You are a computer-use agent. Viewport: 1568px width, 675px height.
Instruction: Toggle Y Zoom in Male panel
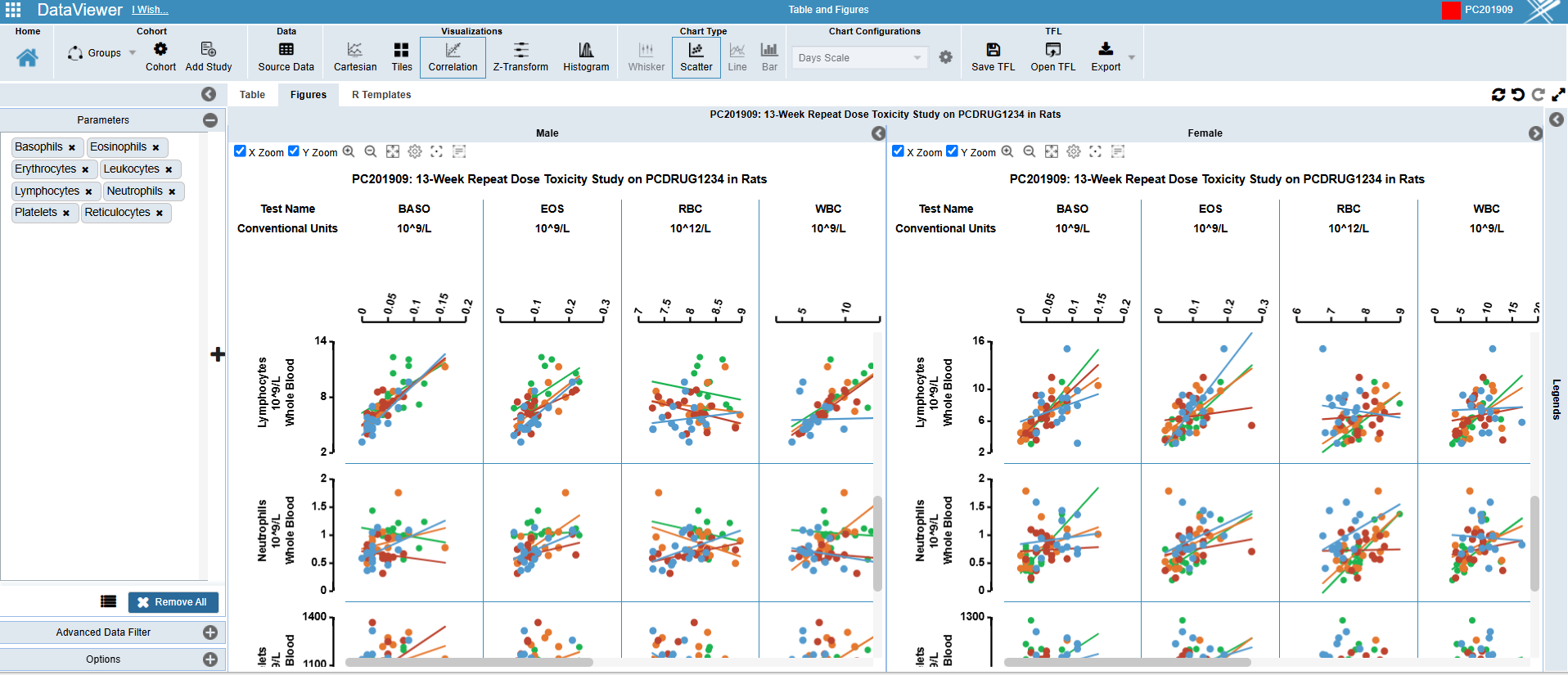coord(294,151)
